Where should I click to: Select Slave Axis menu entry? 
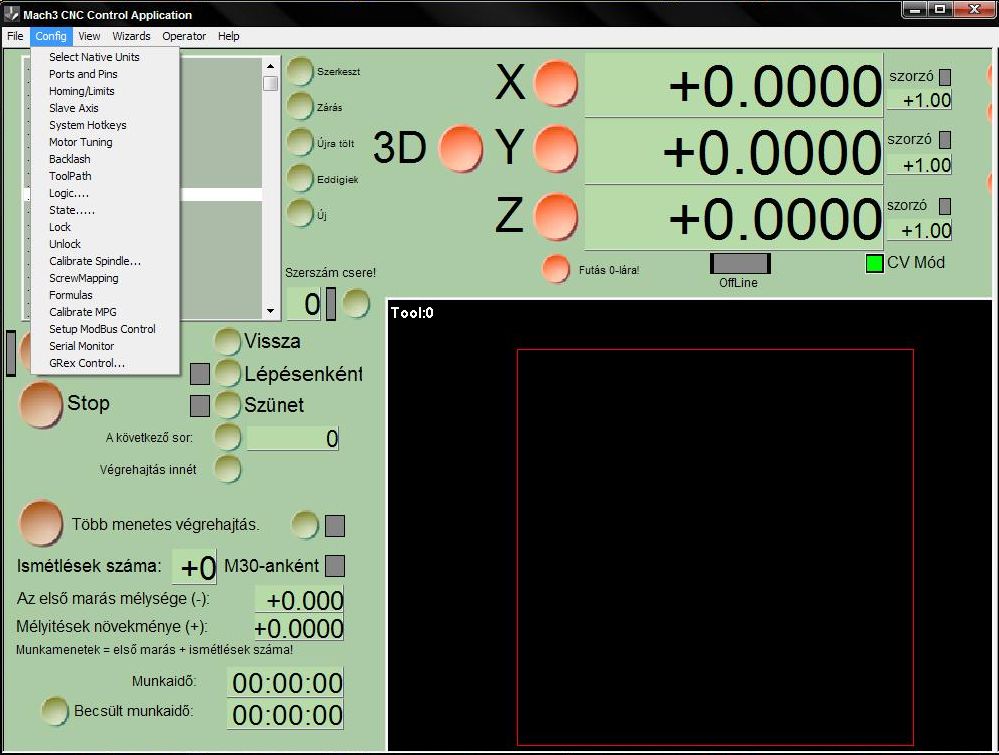(x=104, y=108)
